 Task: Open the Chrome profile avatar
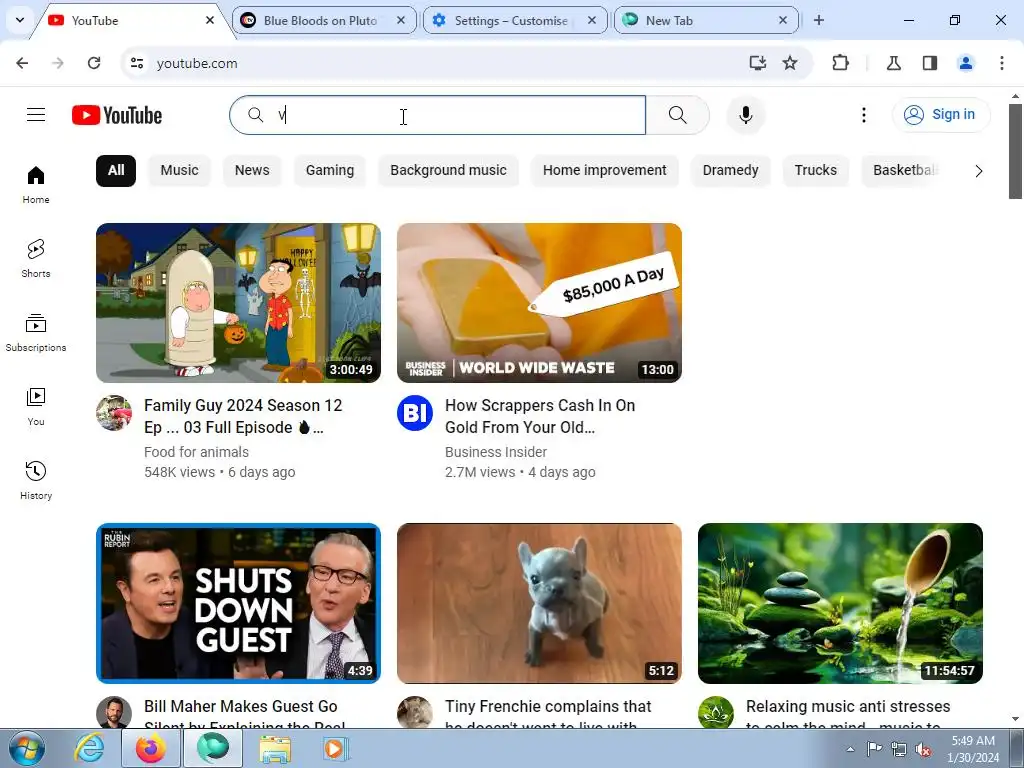[966, 63]
